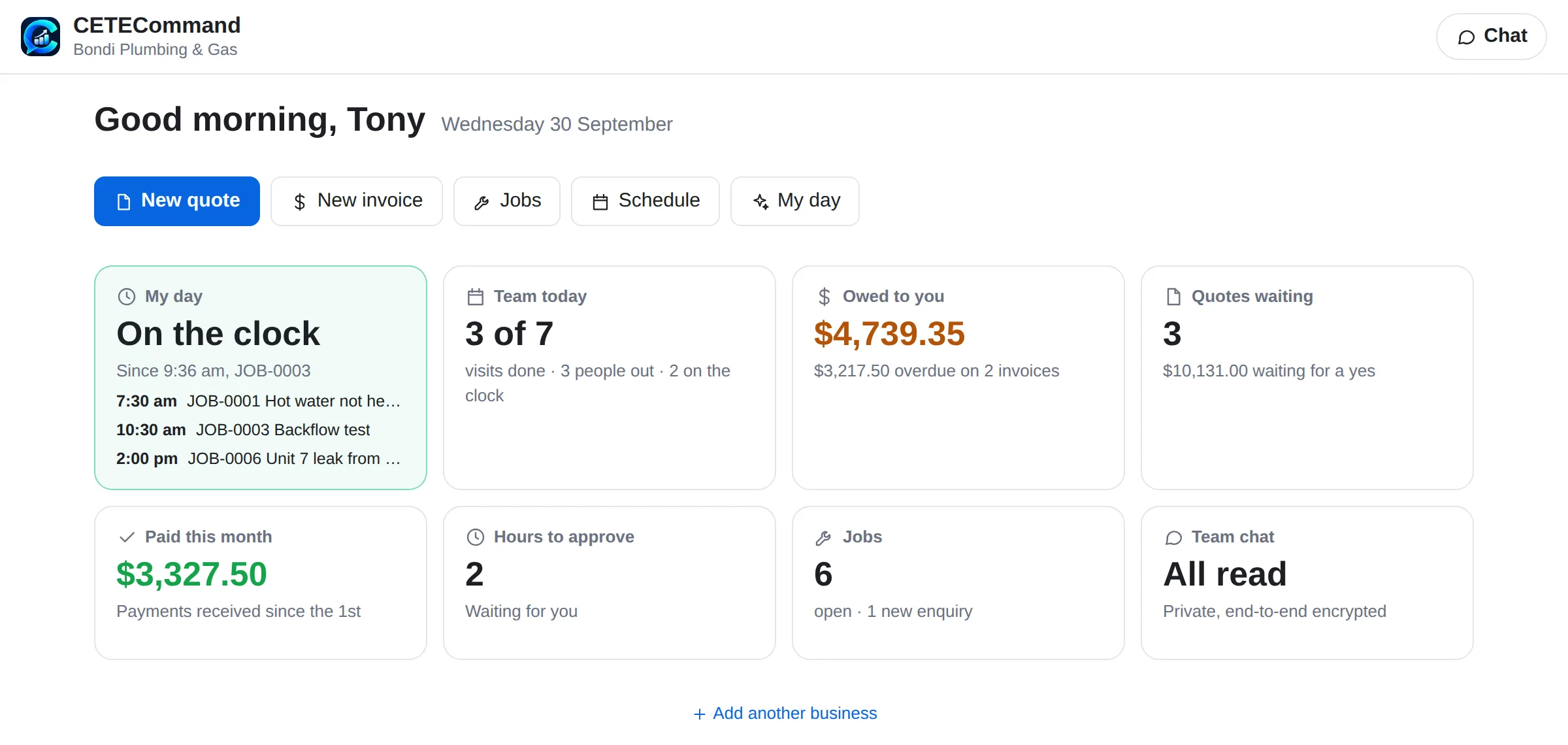Click the 3 of 7 visits figure
The height and width of the screenshot is (745, 1568).
point(510,333)
